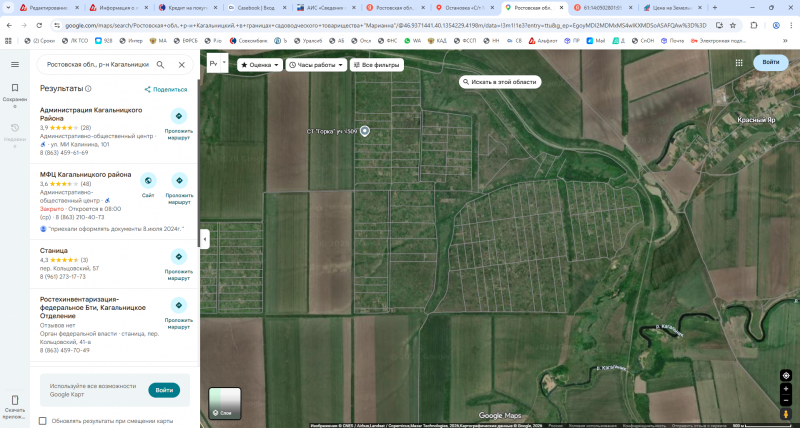Click the search magnifier in search box
The height and width of the screenshot is (428, 800).
(160, 65)
